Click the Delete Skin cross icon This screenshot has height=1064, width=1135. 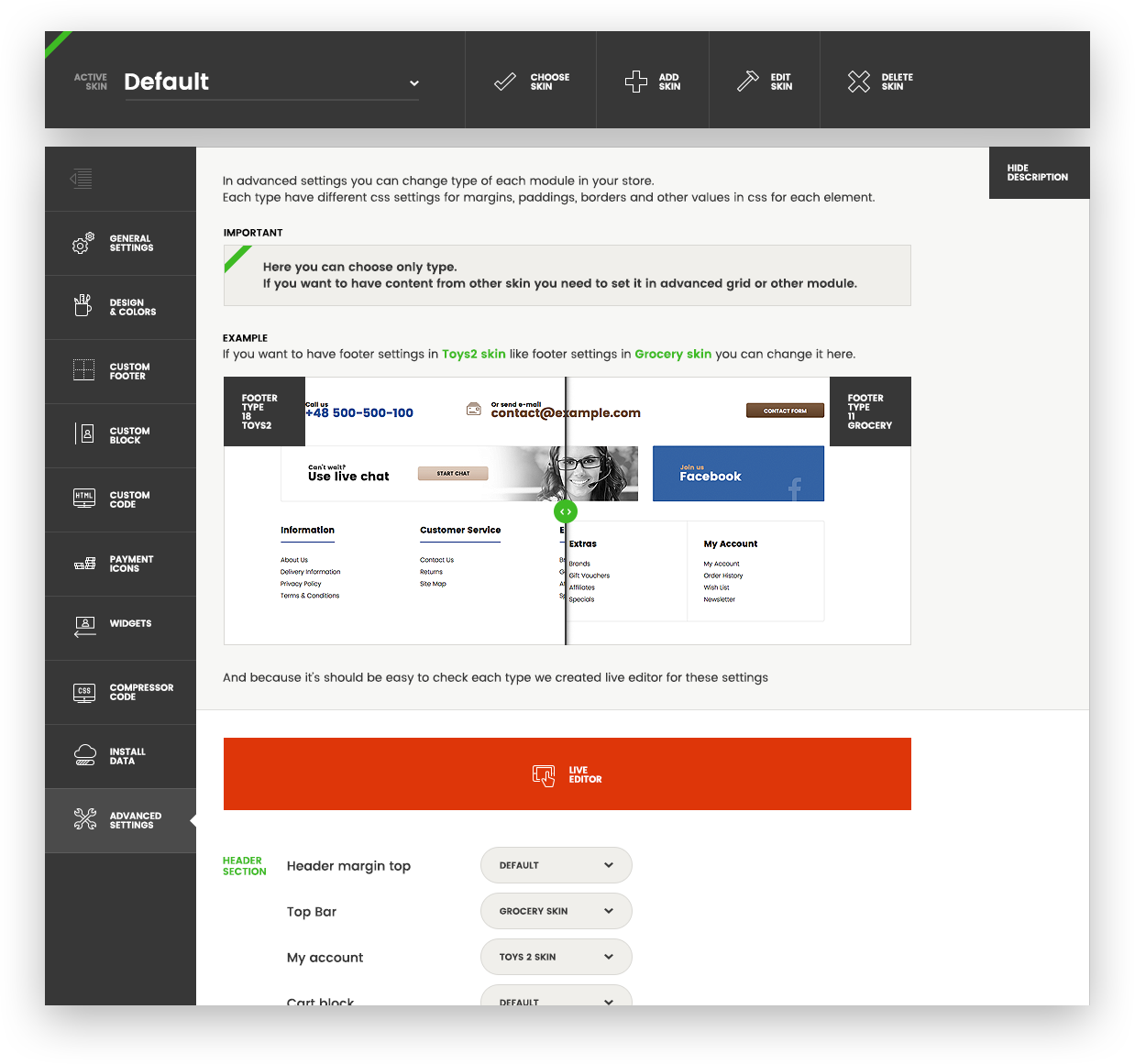[x=859, y=82]
